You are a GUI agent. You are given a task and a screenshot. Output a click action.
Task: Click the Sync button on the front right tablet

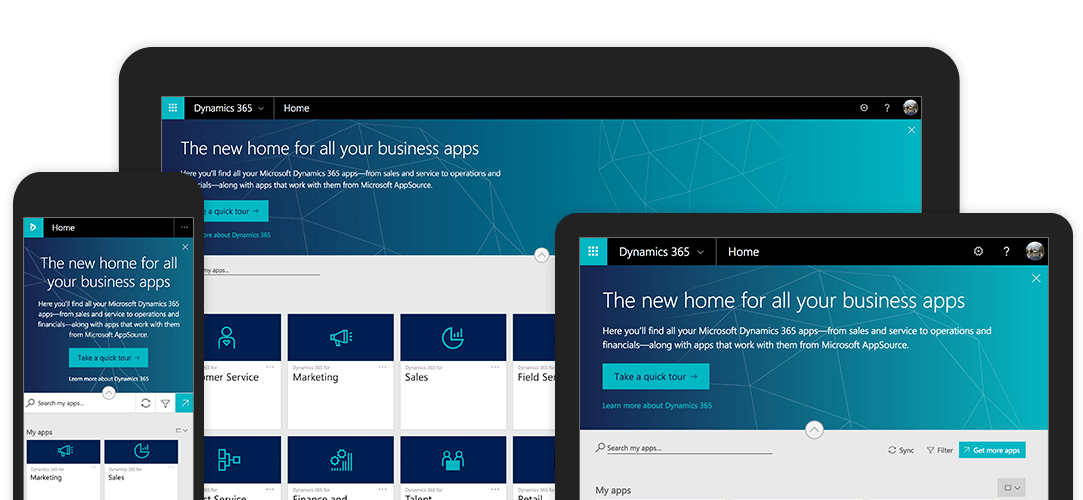pos(901,450)
